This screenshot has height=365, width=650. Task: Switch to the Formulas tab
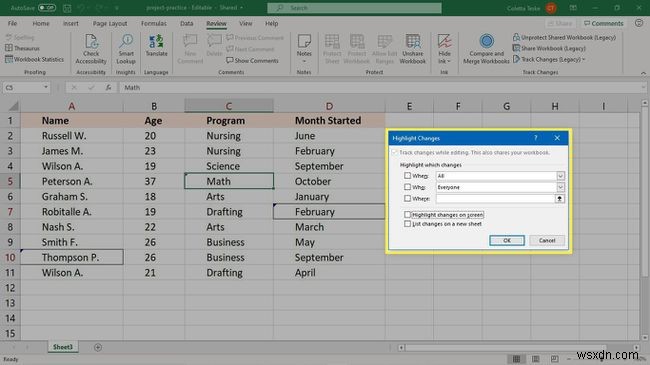tap(153, 24)
